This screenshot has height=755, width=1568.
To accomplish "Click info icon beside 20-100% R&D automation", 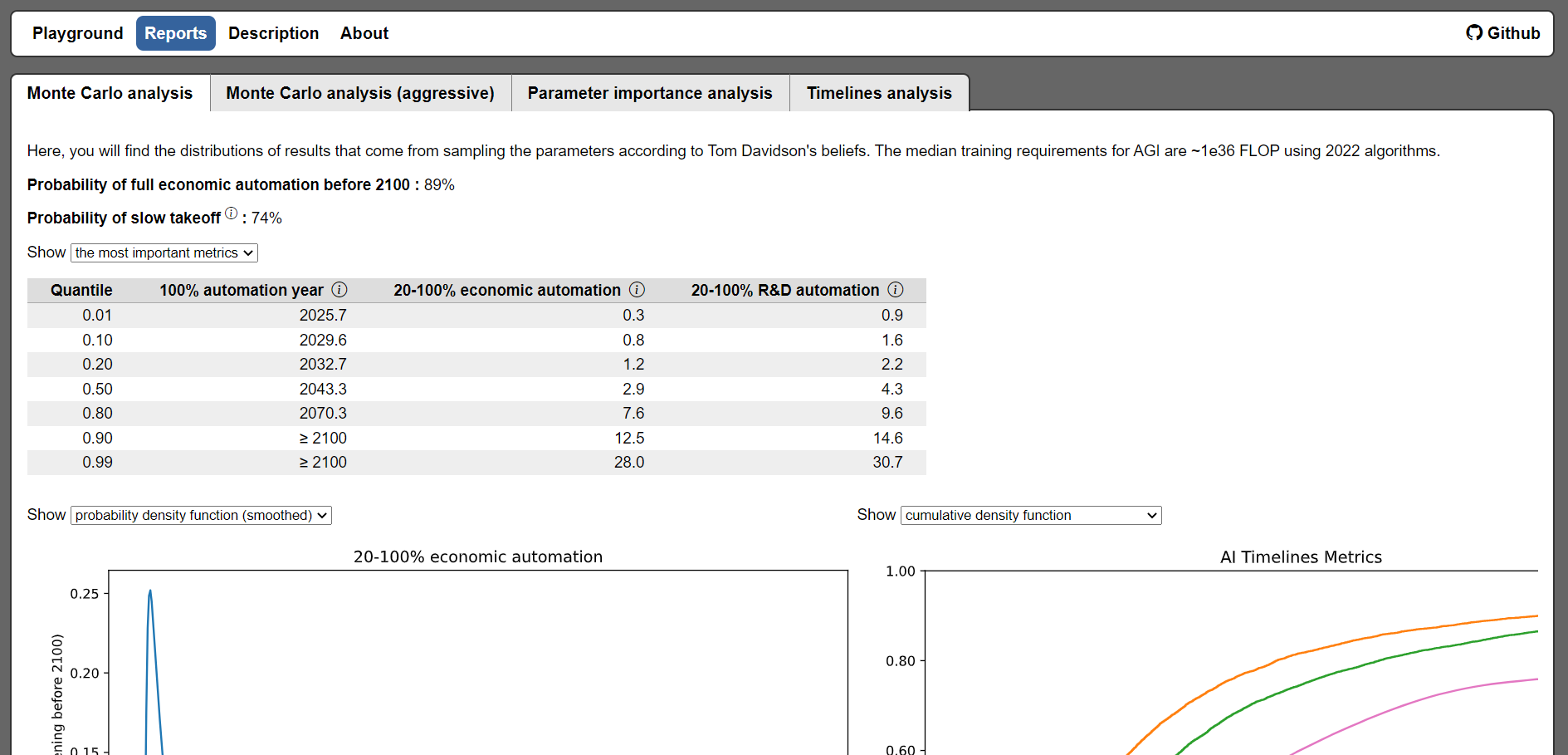I will pos(895,290).
